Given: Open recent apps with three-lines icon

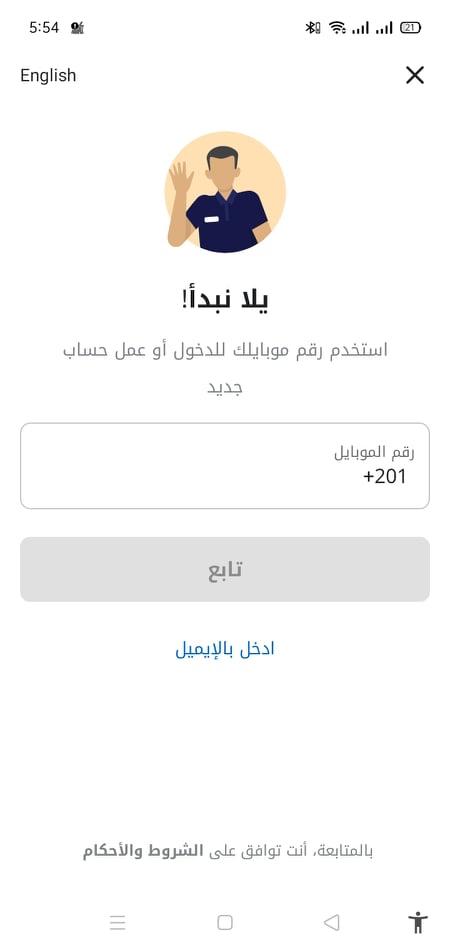Looking at the screenshot, I should click(x=117, y=922).
